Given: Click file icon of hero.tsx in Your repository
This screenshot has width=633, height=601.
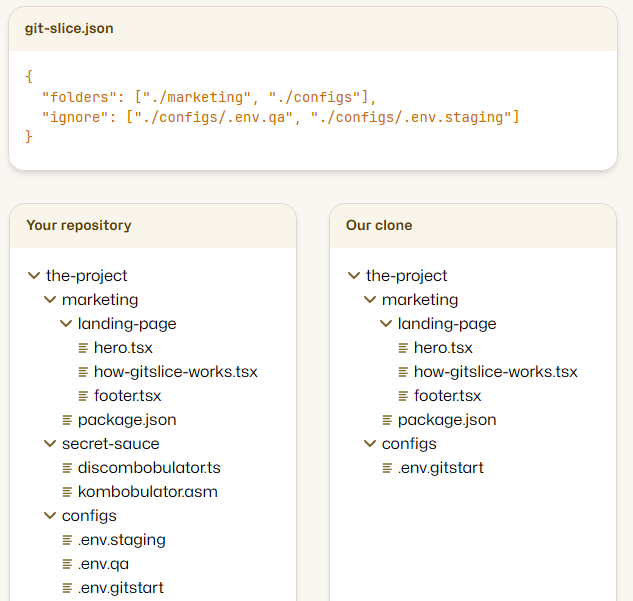Looking at the screenshot, I should (83, 348).
